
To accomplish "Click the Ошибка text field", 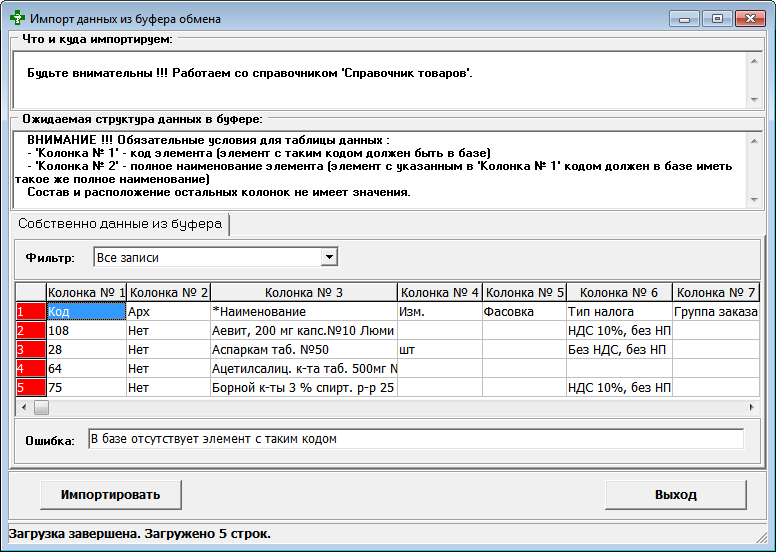I will [415, 439].
